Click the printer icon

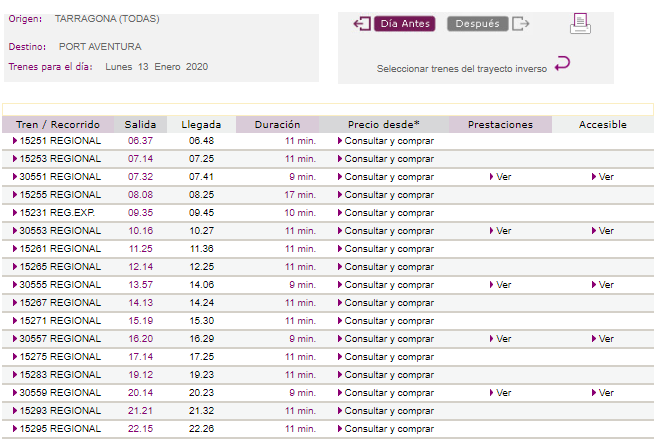coord(580,23)
